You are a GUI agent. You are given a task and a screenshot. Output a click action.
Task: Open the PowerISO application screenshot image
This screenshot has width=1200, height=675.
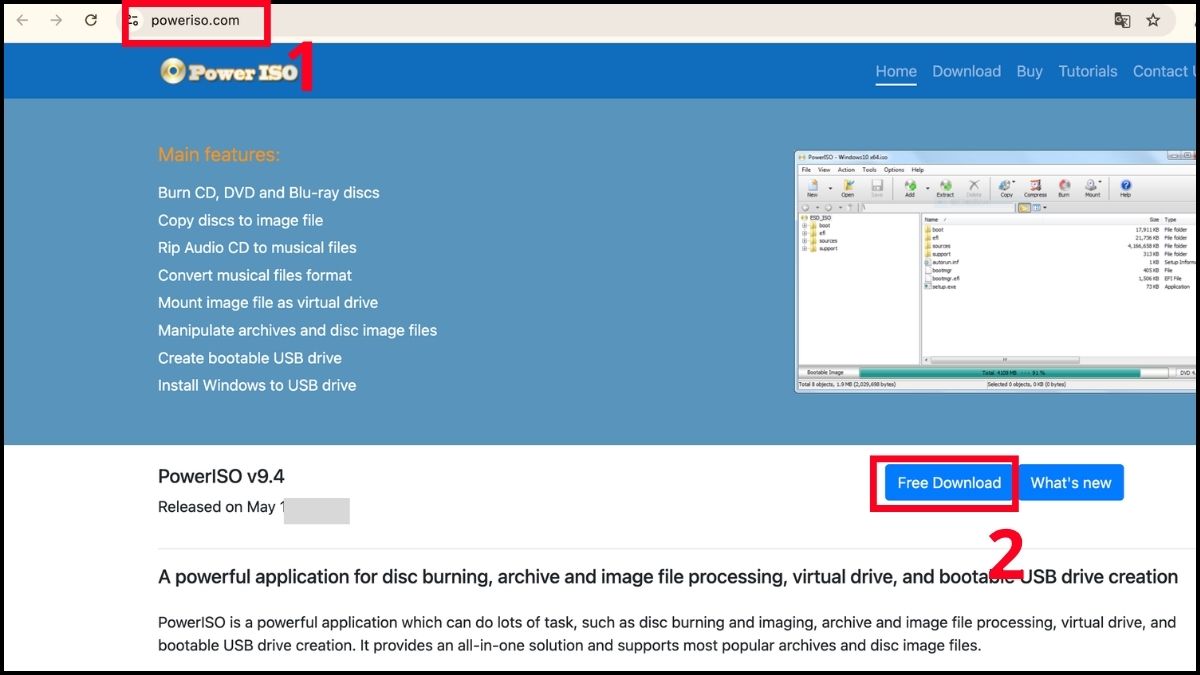point(997,271)
